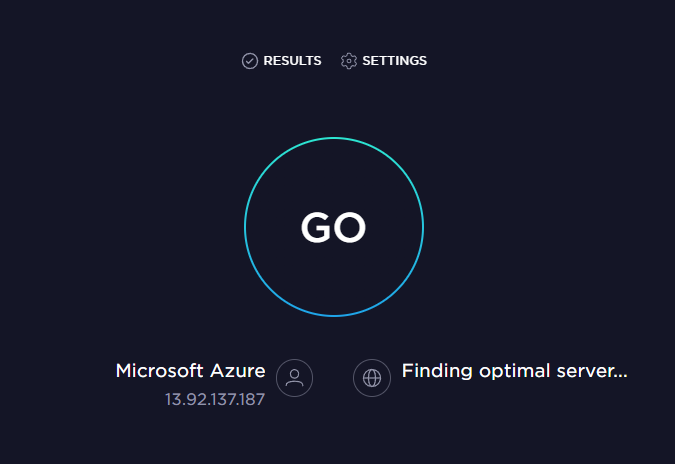Tap the letter G inside GO
675x464 pixels.
point(316,227)
